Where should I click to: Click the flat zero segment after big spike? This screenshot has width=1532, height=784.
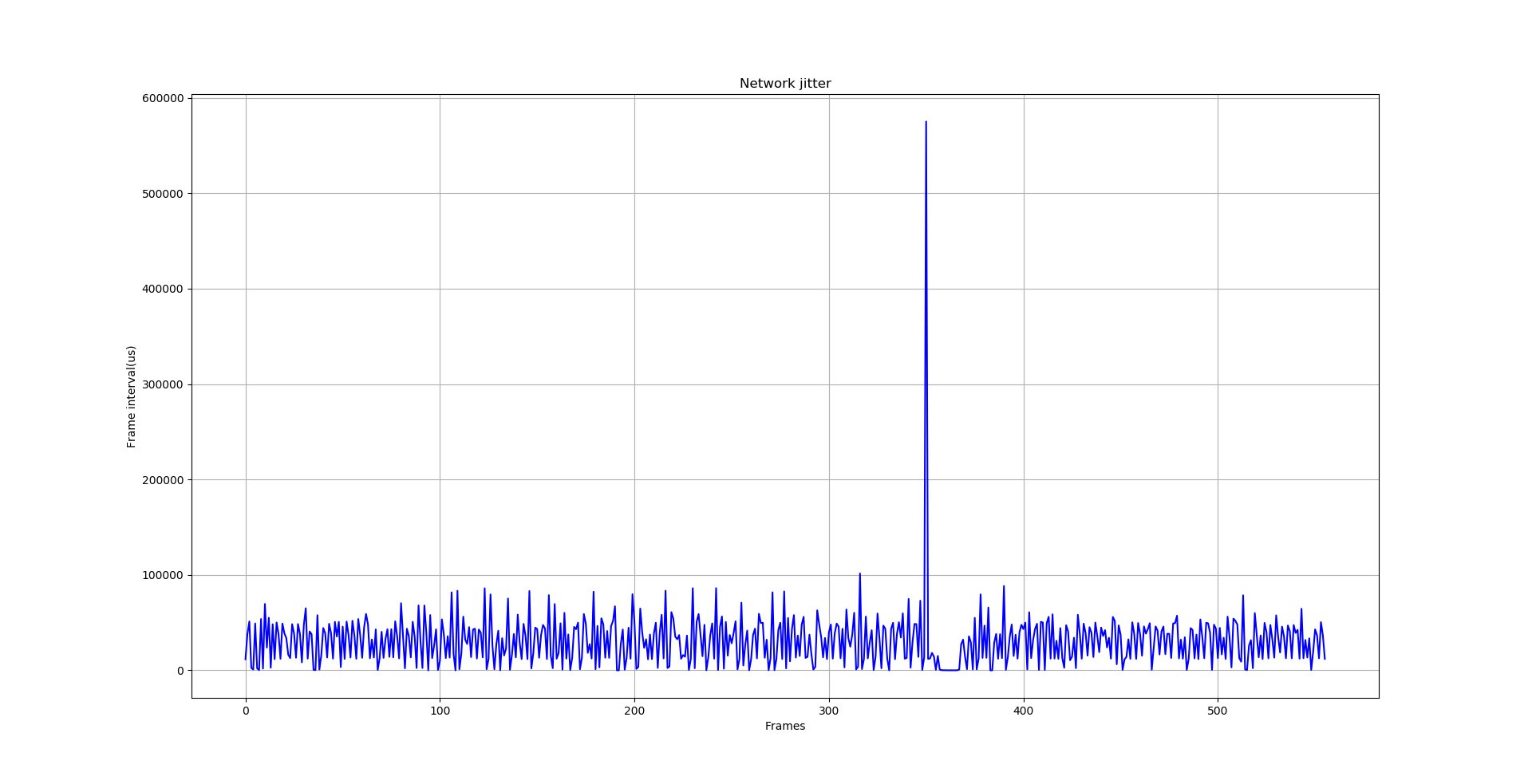(x=949, y=670)
